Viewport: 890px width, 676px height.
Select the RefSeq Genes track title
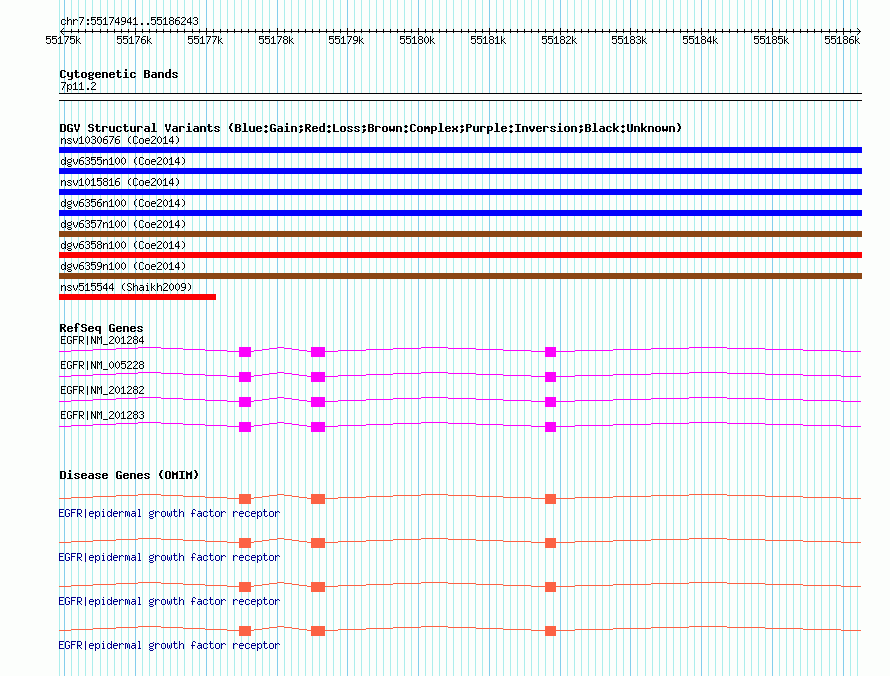tap(101, 328)
